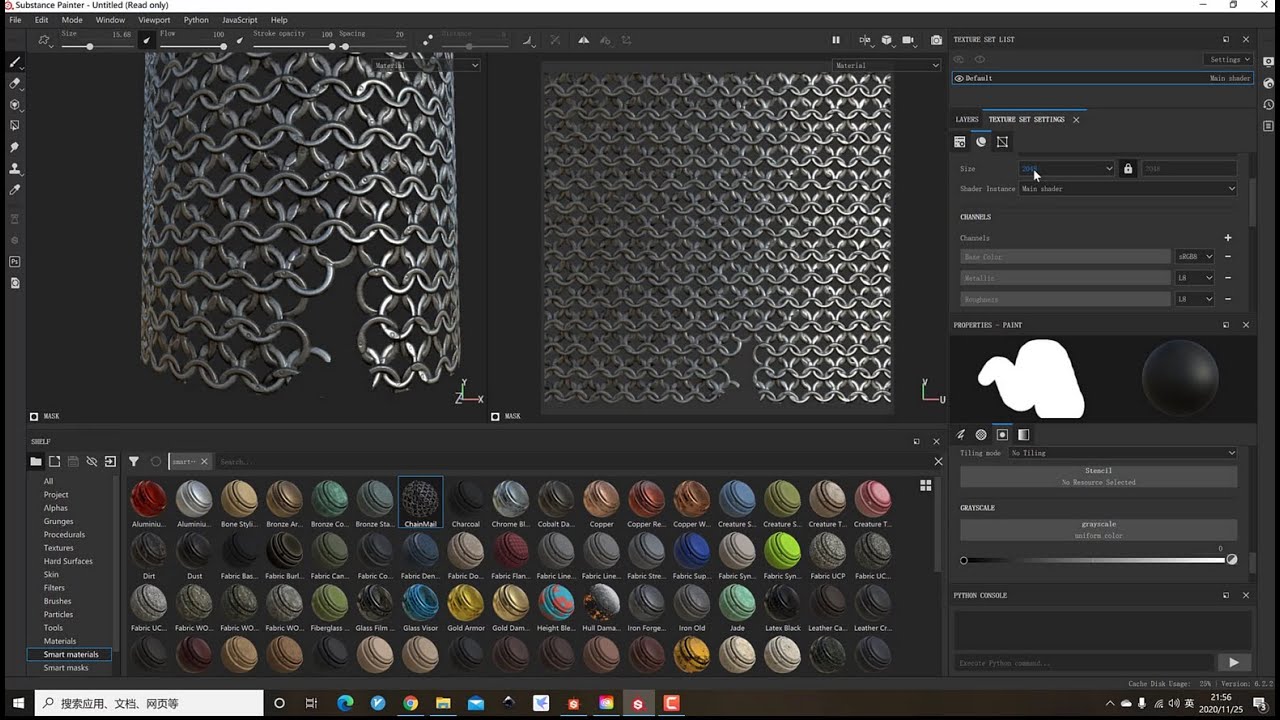Click the camera selection video icon
This screenshot has width=1280, height=720.
click(908, 40)
